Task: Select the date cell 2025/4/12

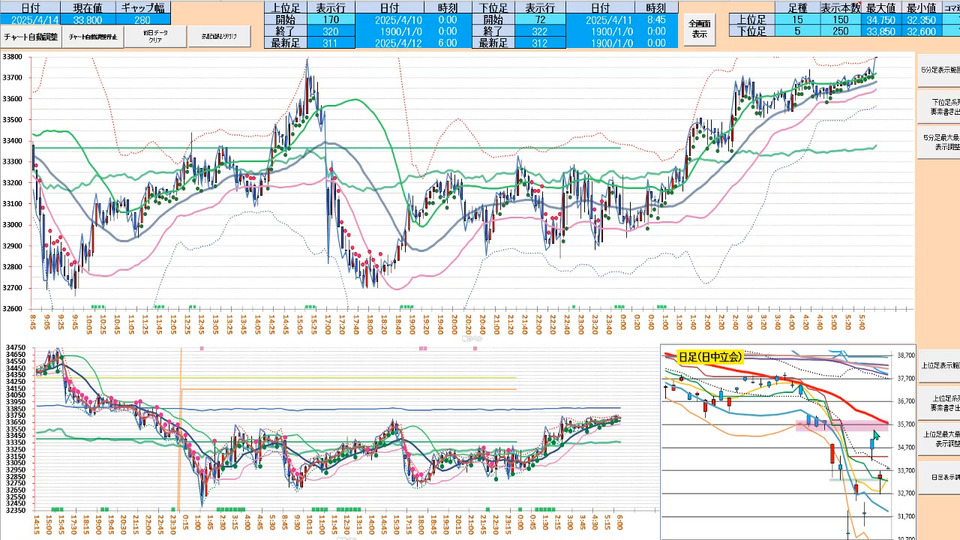Action: (389, 43)
